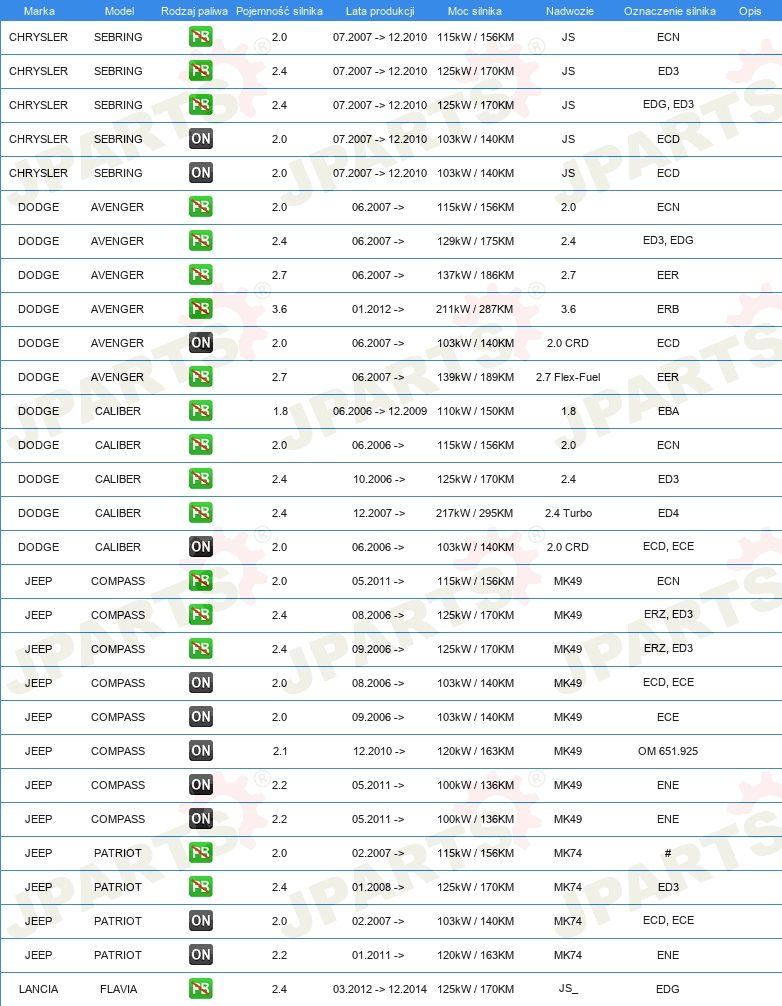Click petrol icon in Caliber 2.4 Turbo row
The image size is (782, 1006).
pos(201,513)
